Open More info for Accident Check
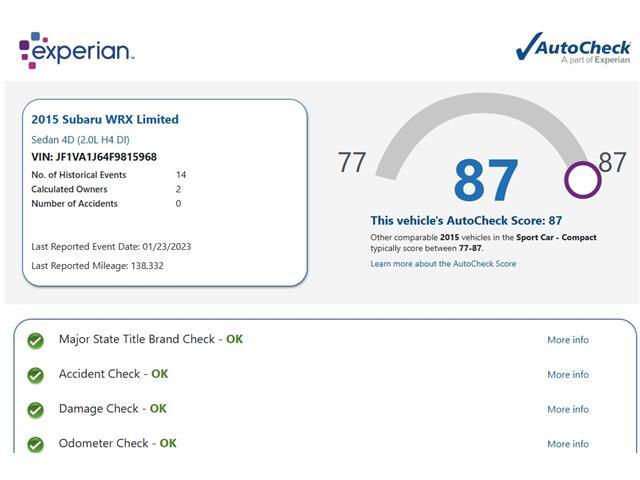Viewport: 640px width, 480px height. (568, 374)
